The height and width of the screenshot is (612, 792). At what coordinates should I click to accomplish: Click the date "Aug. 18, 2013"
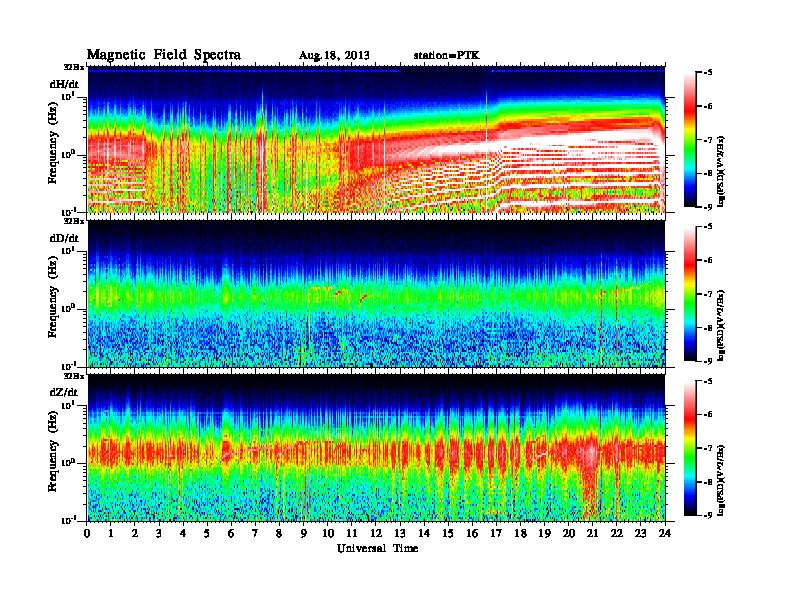coord(334,55)
